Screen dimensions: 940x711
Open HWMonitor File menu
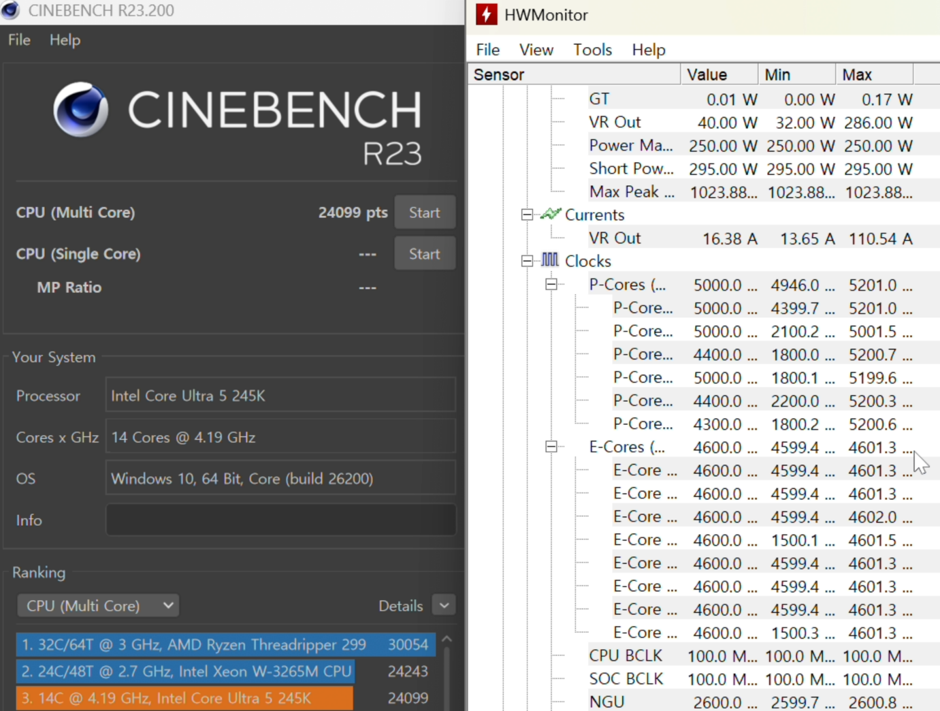pos(487,50)
